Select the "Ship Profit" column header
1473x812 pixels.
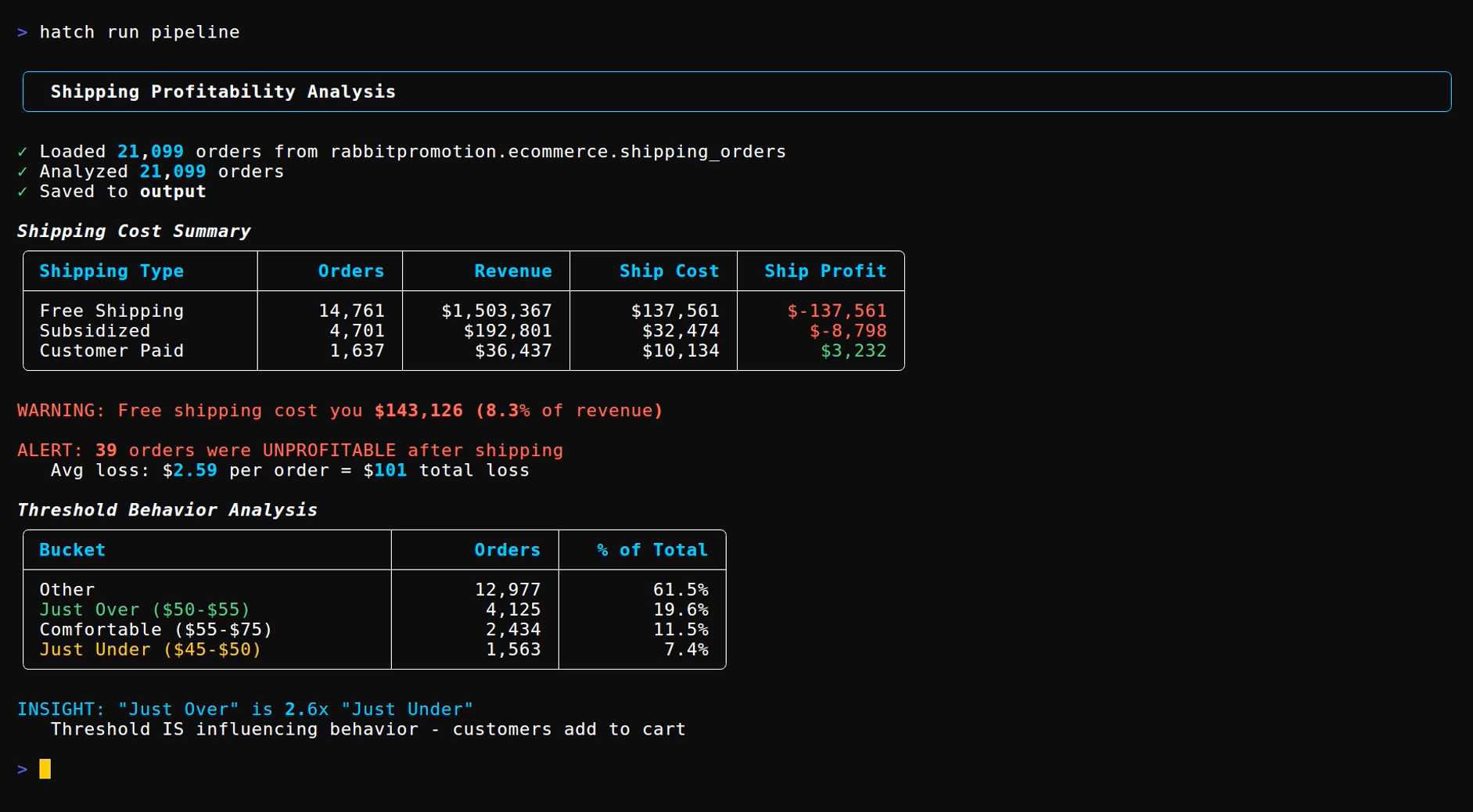pyautogui.click(x=825, y=271)
